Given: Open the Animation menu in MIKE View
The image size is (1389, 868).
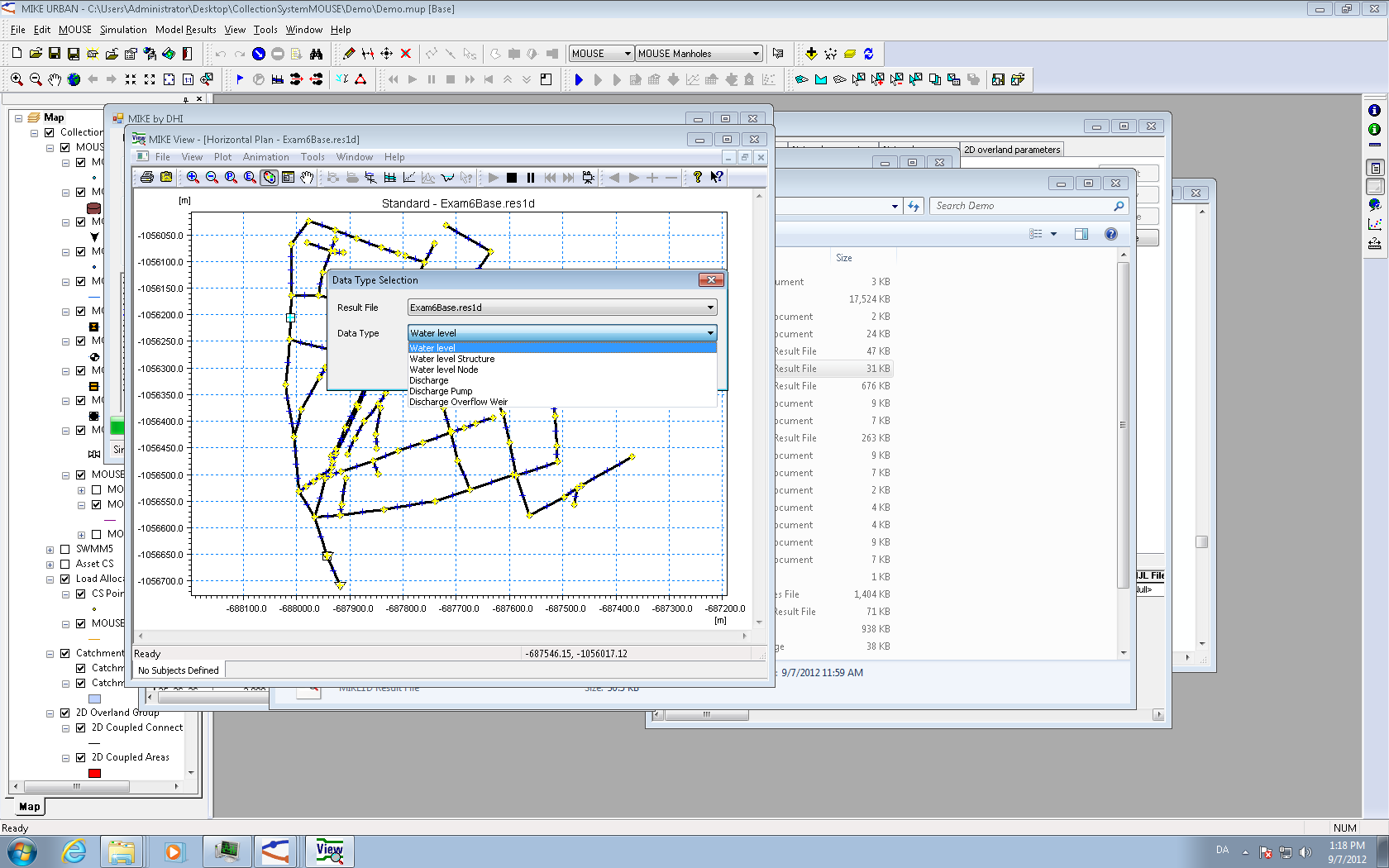Looking at the screenshot, I should tap(266, 157).
